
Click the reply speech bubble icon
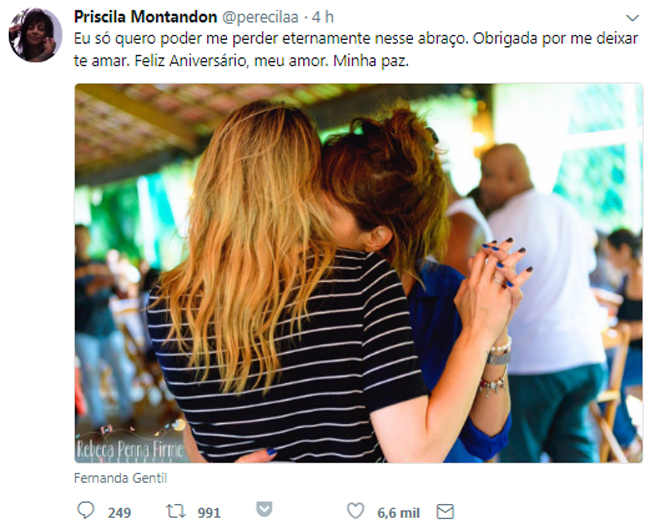point(86,510)
